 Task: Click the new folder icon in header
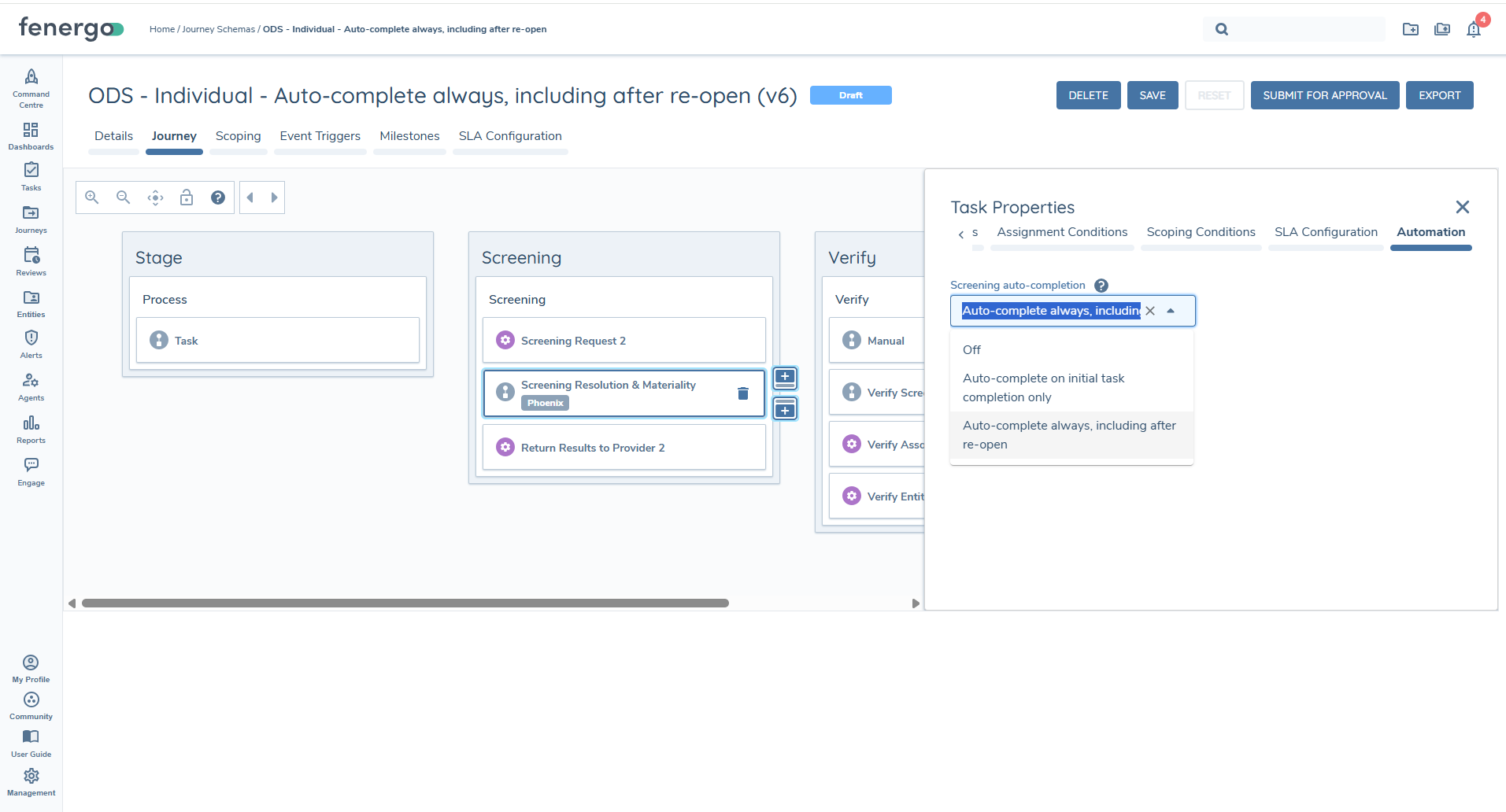pos(1411,29)
